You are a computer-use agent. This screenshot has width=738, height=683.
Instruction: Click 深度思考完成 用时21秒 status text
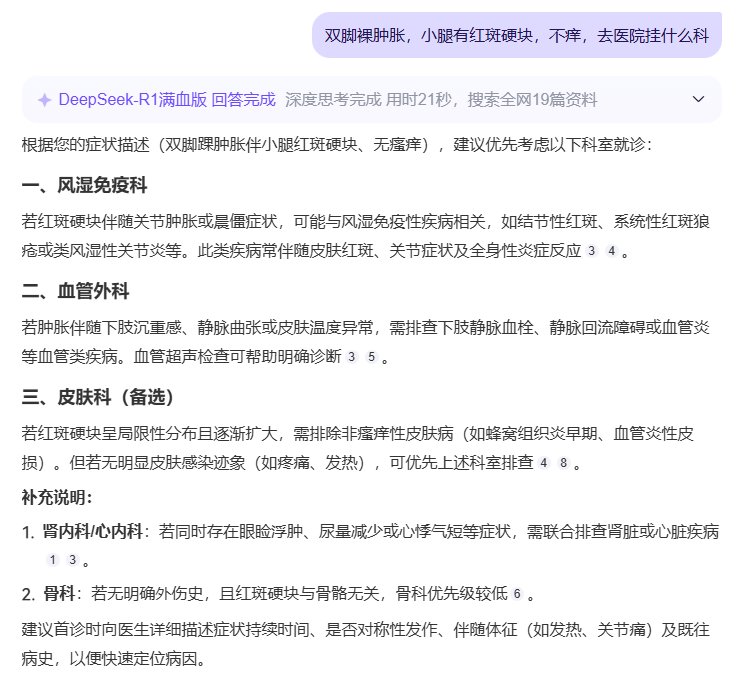[x=368, y=100]
